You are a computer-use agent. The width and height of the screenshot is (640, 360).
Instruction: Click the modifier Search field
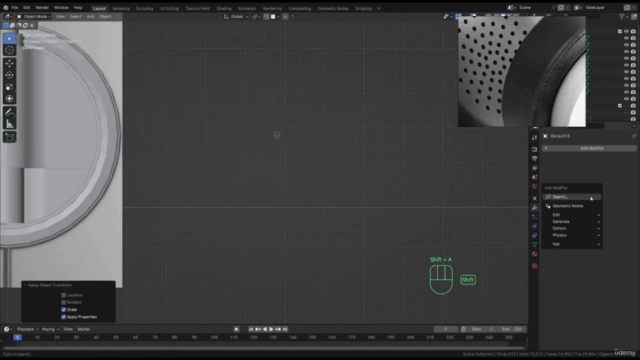[572, 197]
